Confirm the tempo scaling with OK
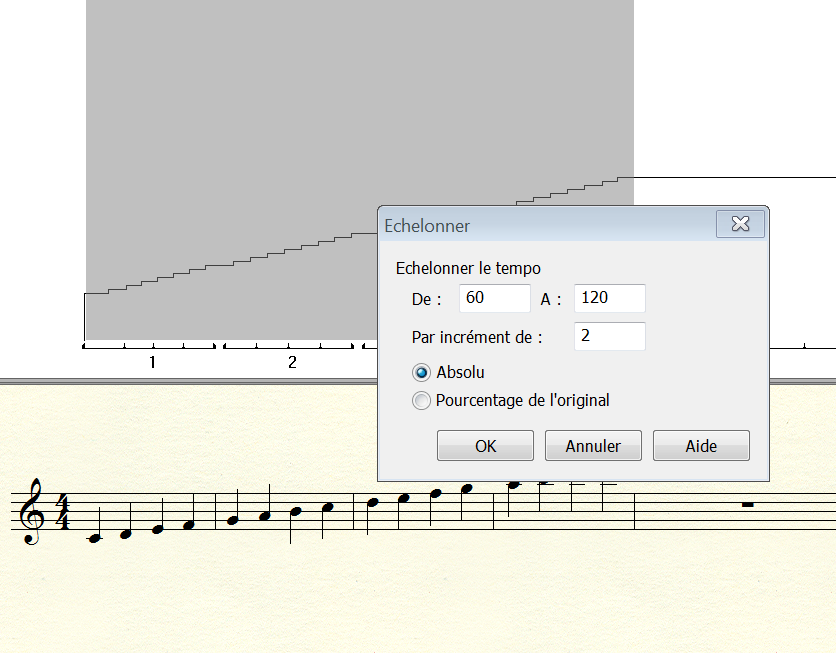836x653 pixels. tap(485, 446)
